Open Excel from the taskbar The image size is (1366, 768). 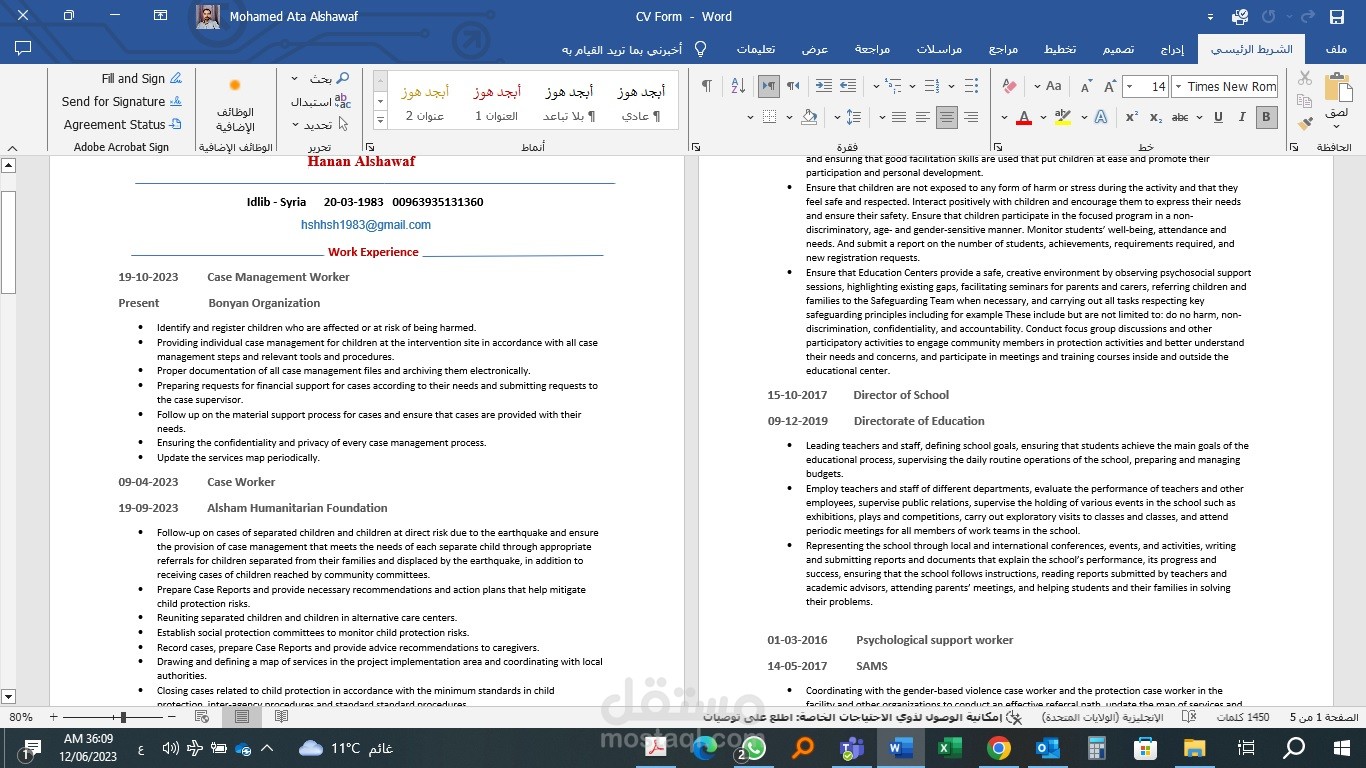pos(944,747)
